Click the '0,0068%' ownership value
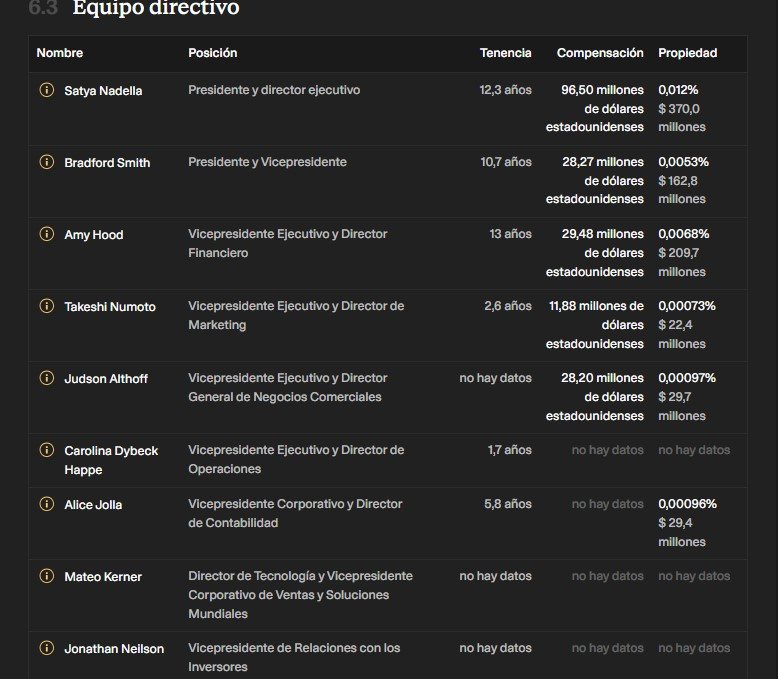Screen dimensions: 778x679 pyautogui.click(x=683, y=234)
